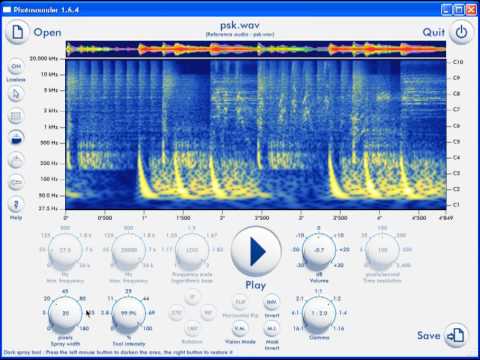The image size is (480, 360).
Task: Click the Frequency scale logarithmic base knob
Action: (192, 250)
